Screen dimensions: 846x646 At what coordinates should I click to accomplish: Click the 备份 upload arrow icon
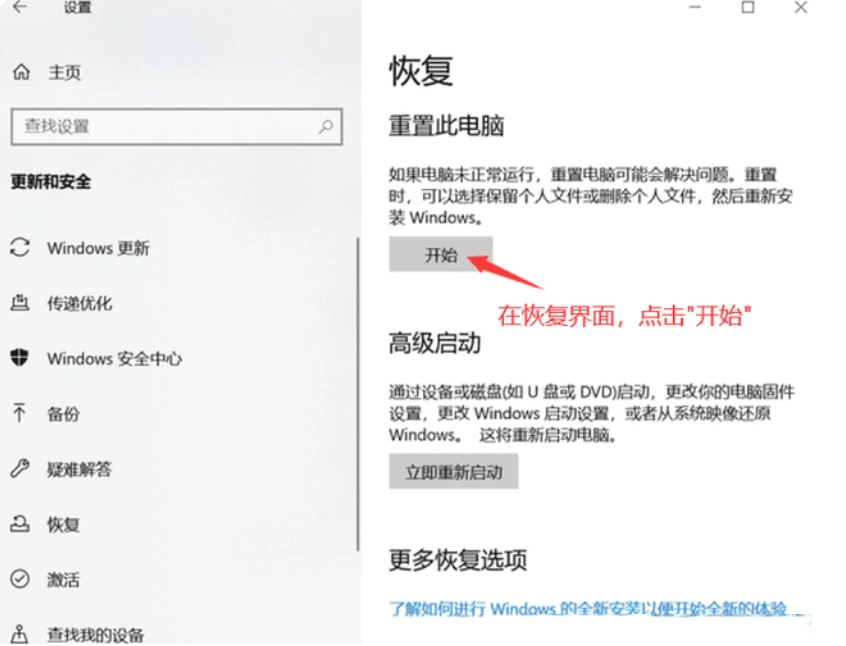(19, 413)
